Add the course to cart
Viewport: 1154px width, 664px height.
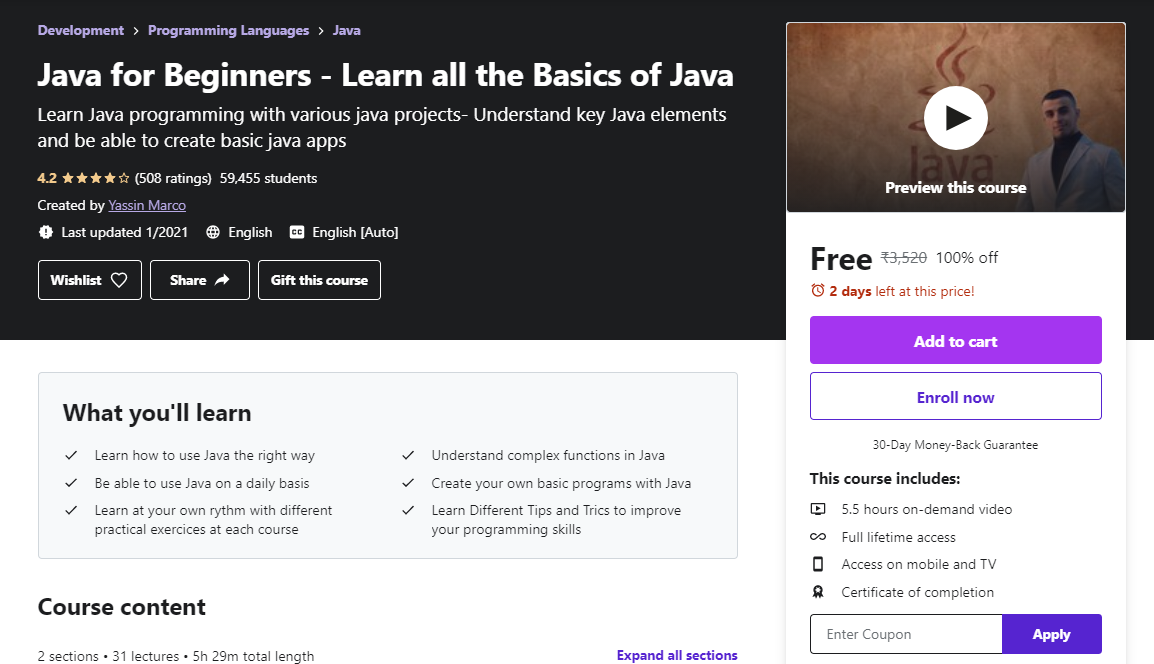click(x=955, y=341)
